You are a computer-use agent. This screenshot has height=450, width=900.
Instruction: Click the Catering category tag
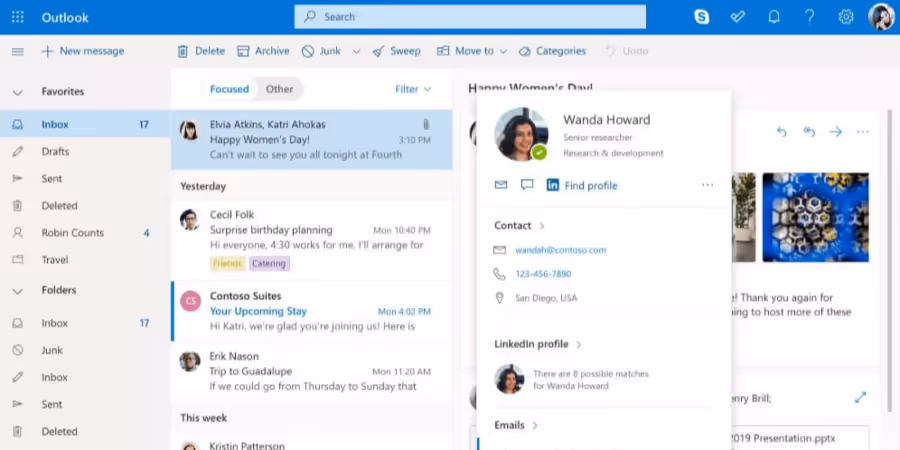[x=269, y=263]
